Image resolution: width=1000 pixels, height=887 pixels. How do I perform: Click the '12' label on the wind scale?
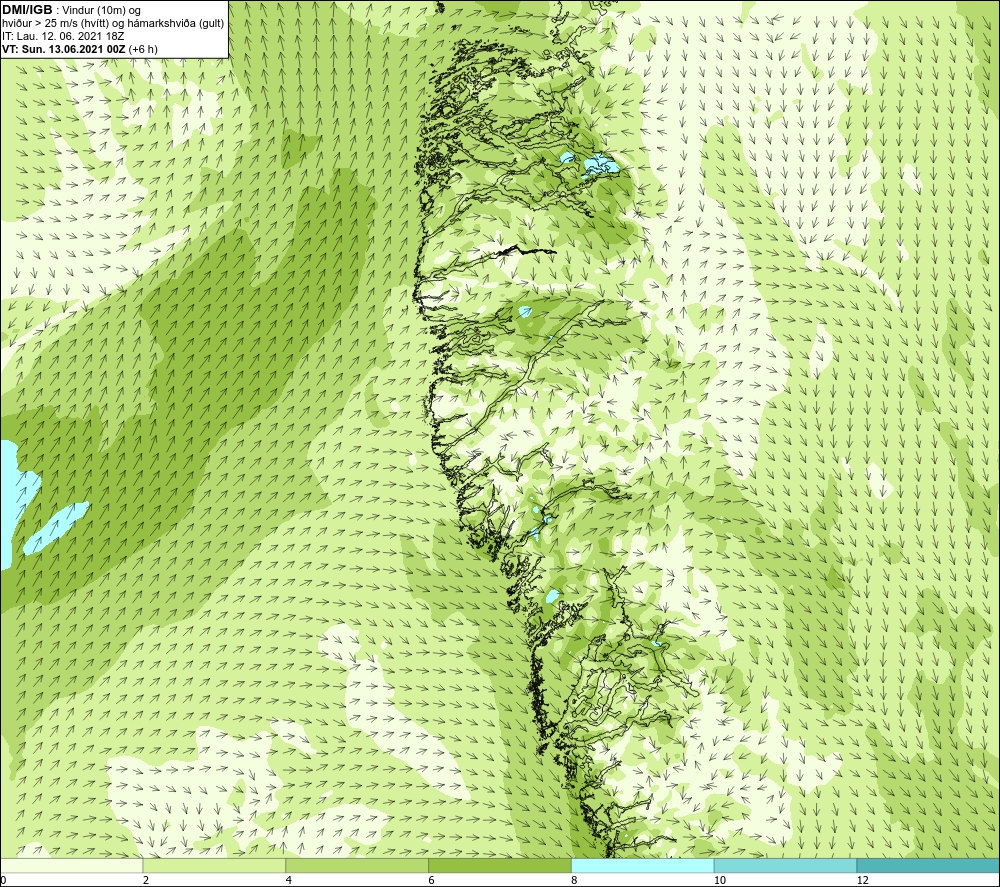(x=863, y=881)
